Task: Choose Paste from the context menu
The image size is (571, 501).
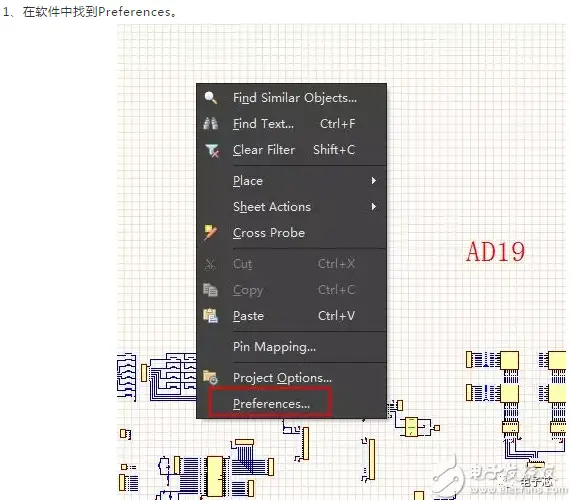Action: [x=291, y=316]
